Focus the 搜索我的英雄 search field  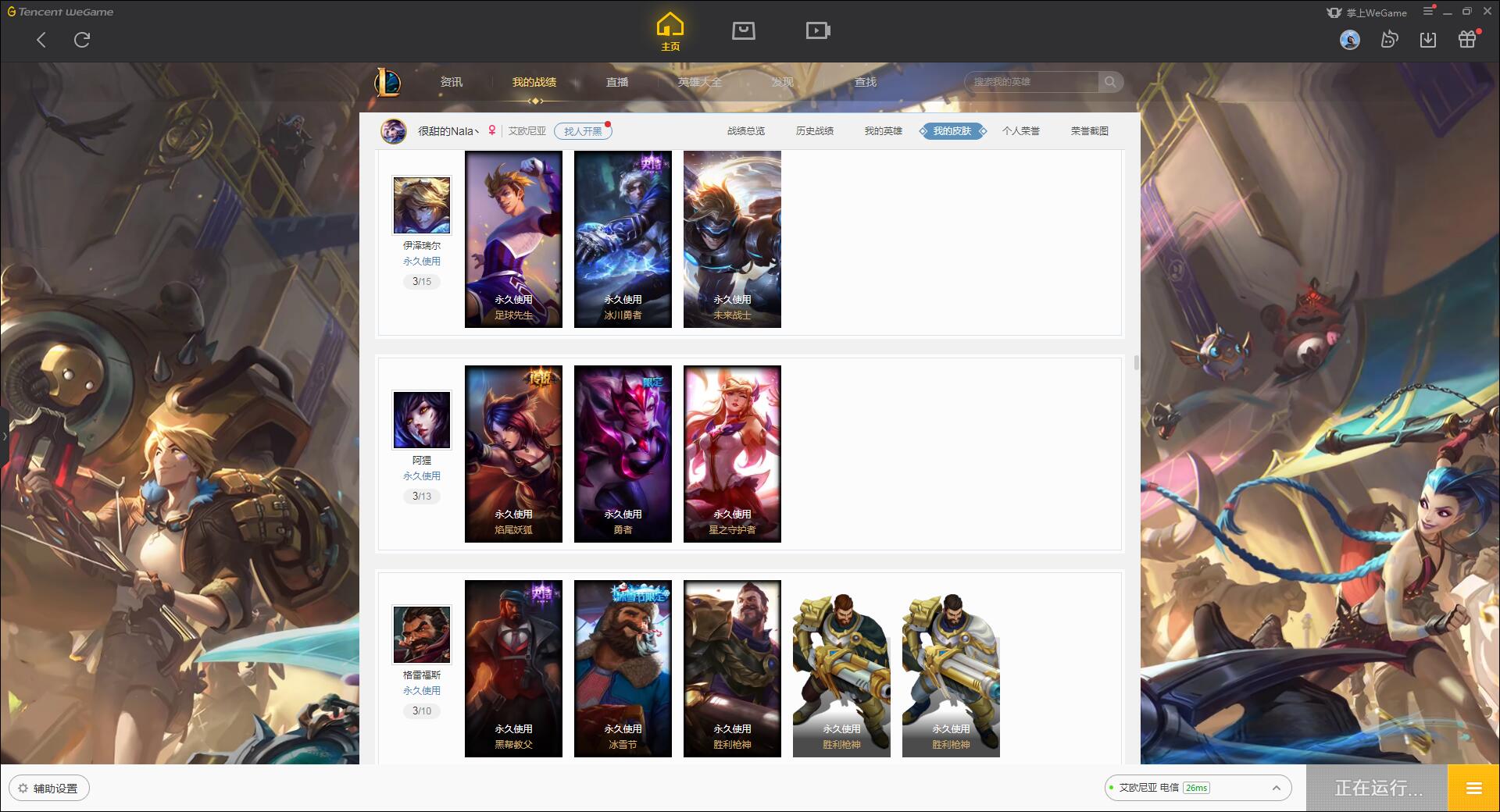click(1031, 82)
